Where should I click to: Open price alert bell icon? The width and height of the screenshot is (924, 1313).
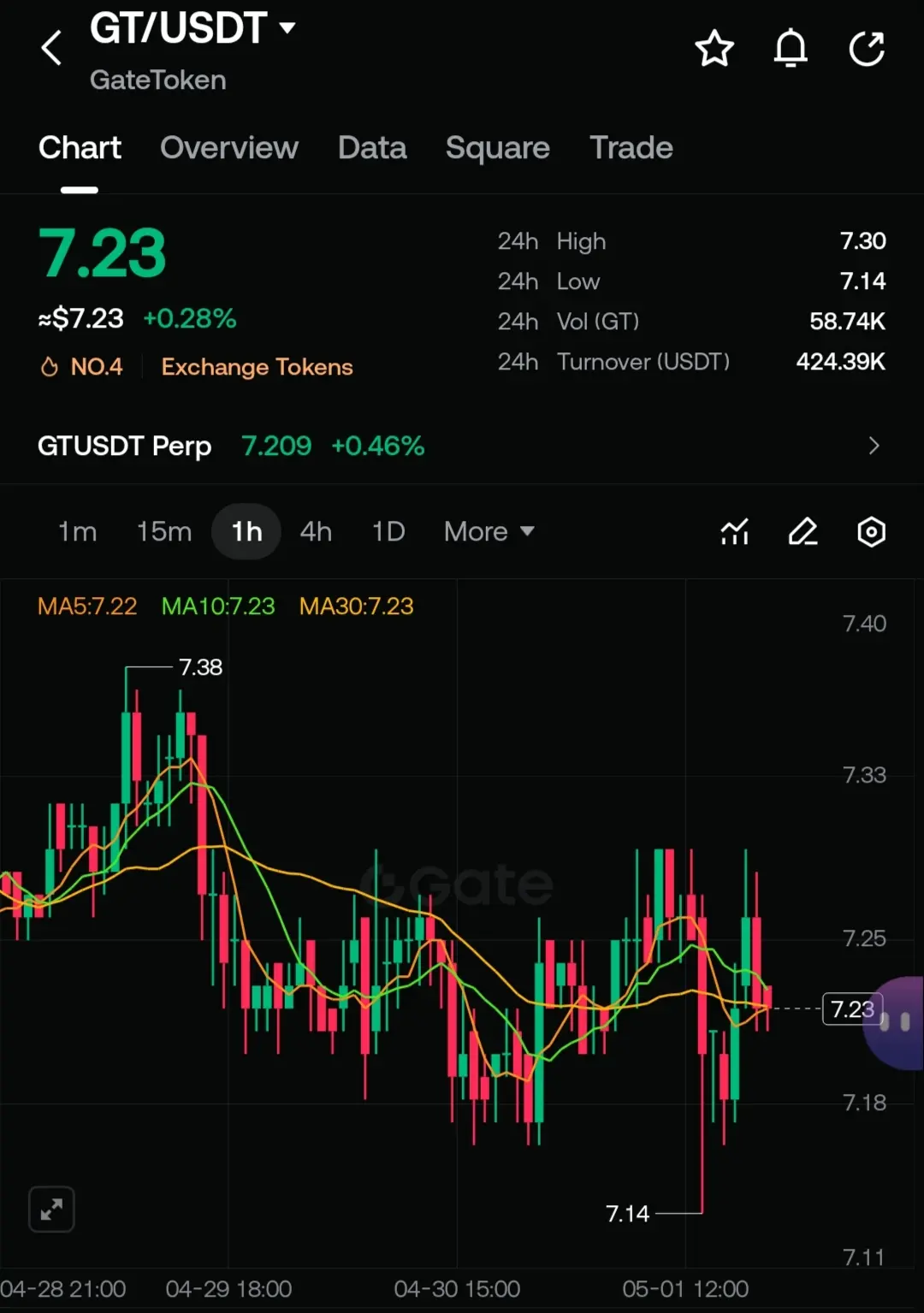coord(791,49)
